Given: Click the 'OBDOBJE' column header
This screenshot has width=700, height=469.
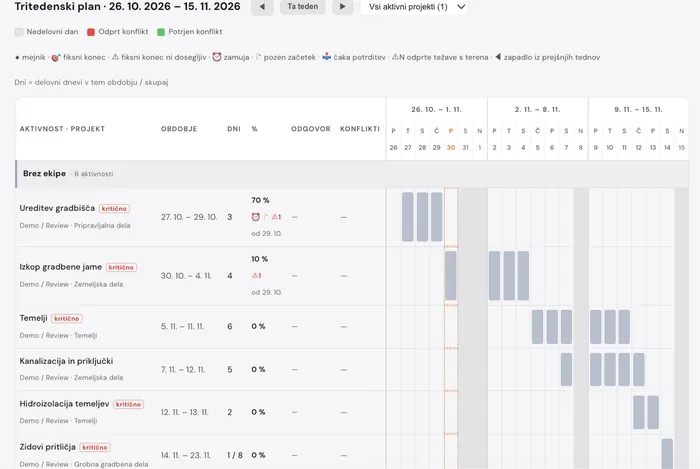Looking at the screenshot, I should (179, 129).
